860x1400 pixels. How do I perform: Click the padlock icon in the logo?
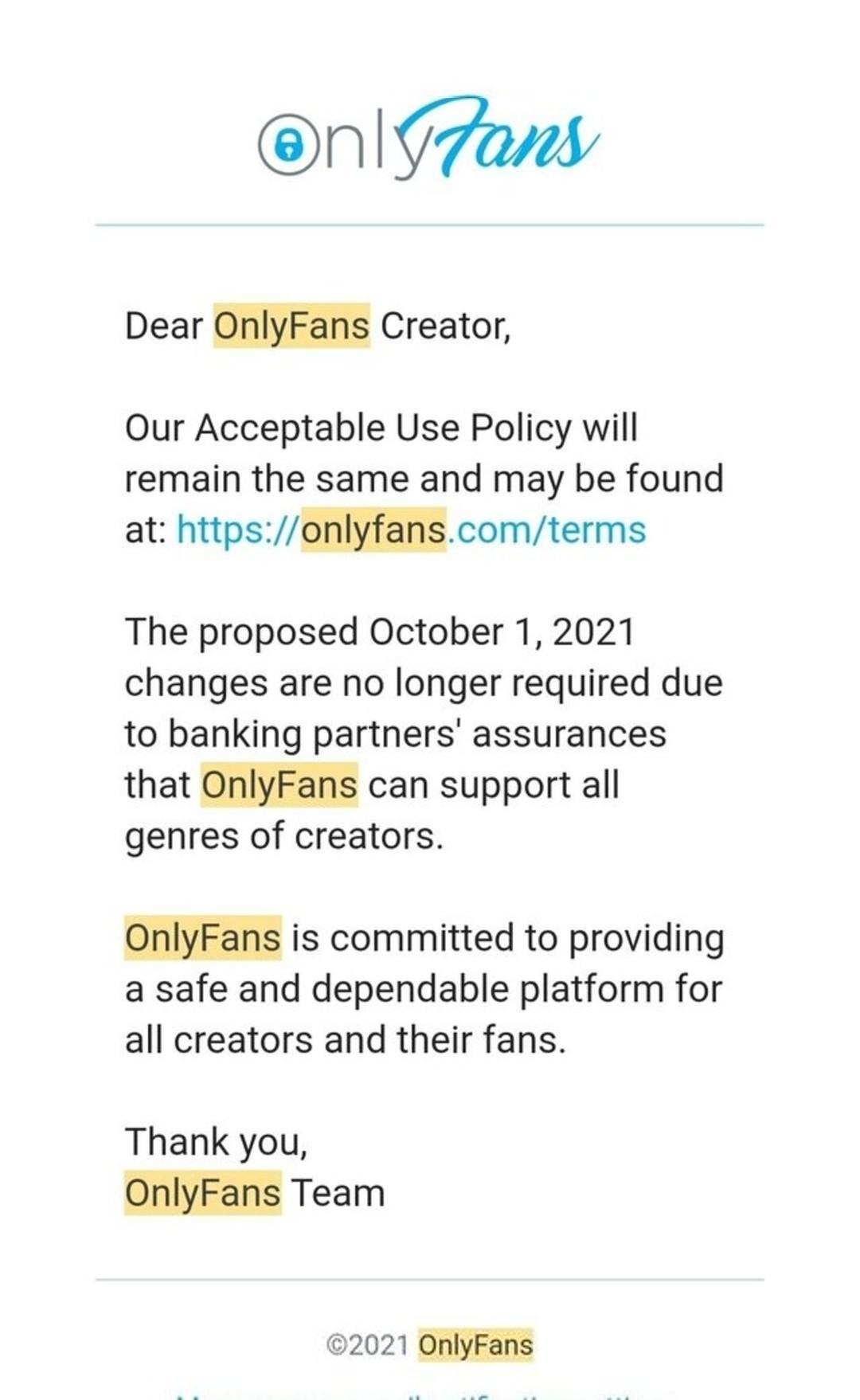tap(288, 144)
